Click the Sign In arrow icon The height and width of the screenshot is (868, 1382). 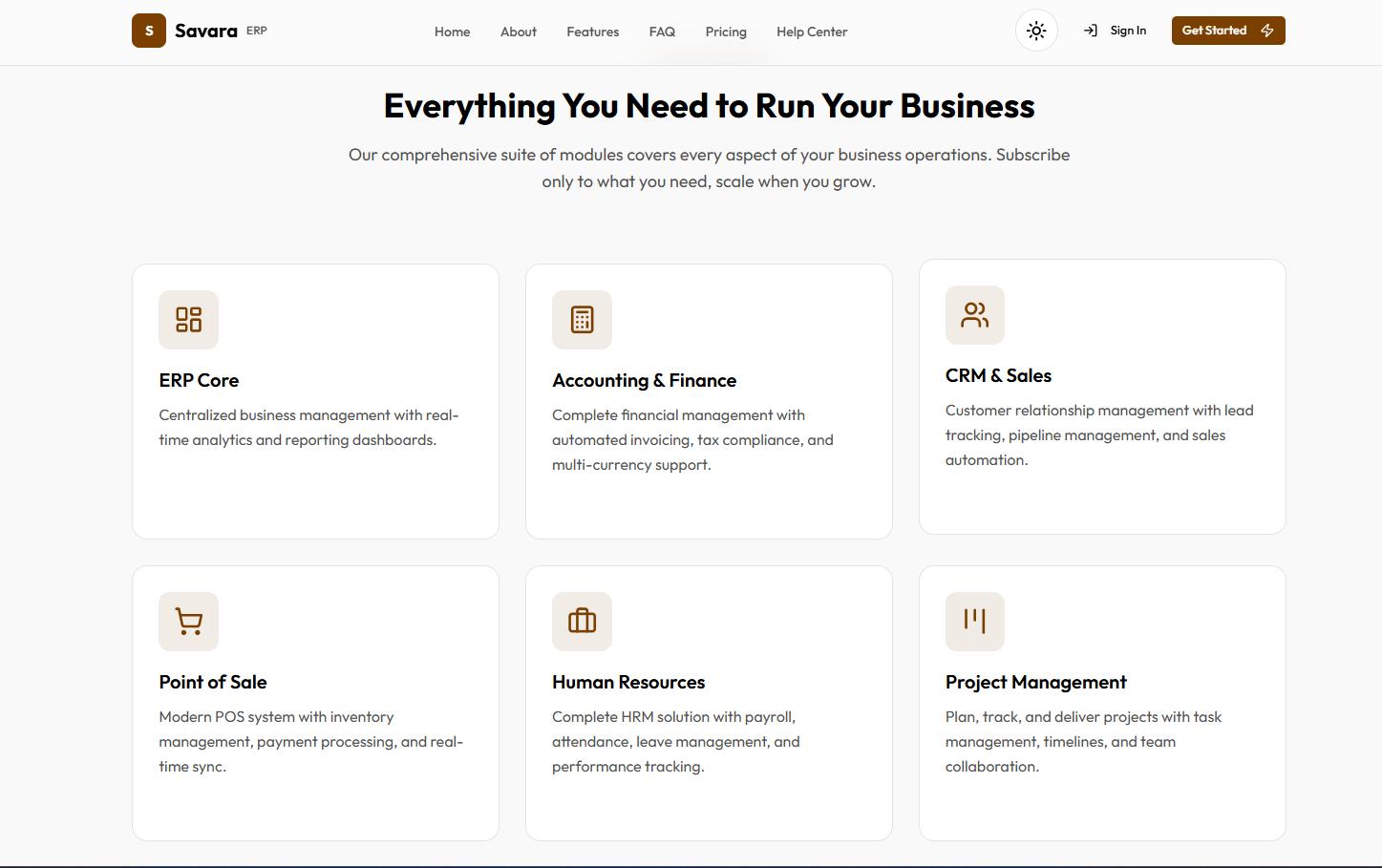[1090, 30]
